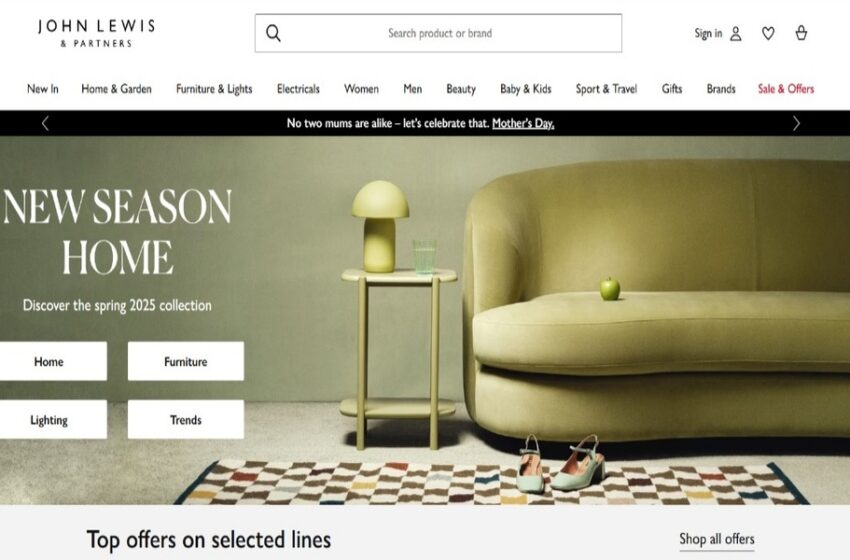This screenshot has width=850, height=560.
Task: Show next banner message arrow
Action: (x=796, y=124)
